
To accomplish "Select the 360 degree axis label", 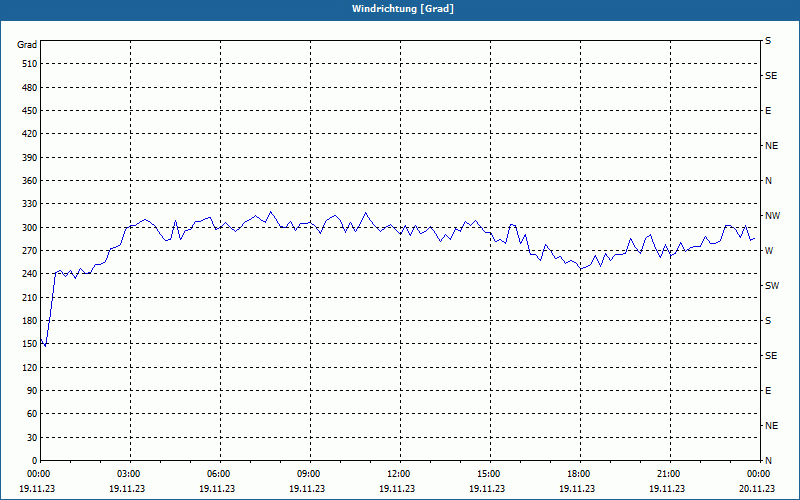I will 30,181.
